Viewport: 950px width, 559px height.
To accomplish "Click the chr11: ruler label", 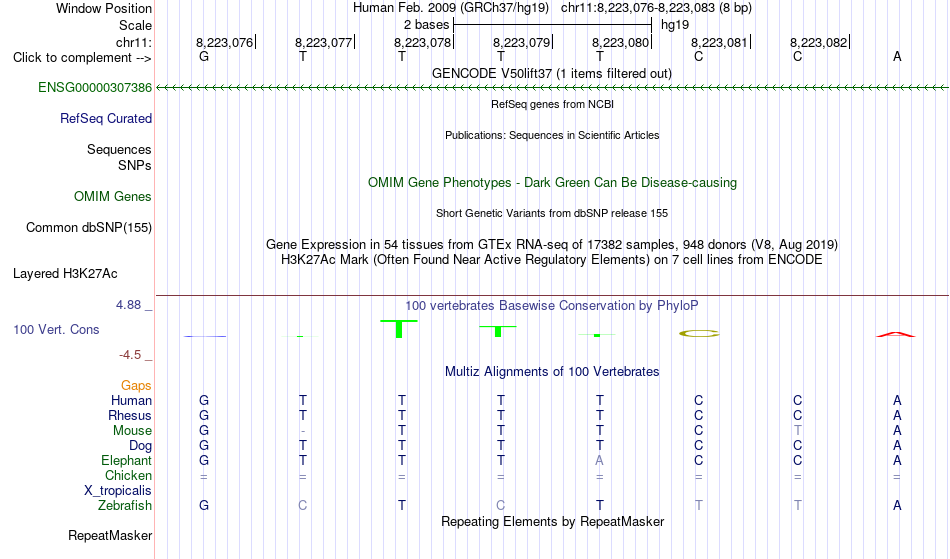I will click(x=133, y=42).
